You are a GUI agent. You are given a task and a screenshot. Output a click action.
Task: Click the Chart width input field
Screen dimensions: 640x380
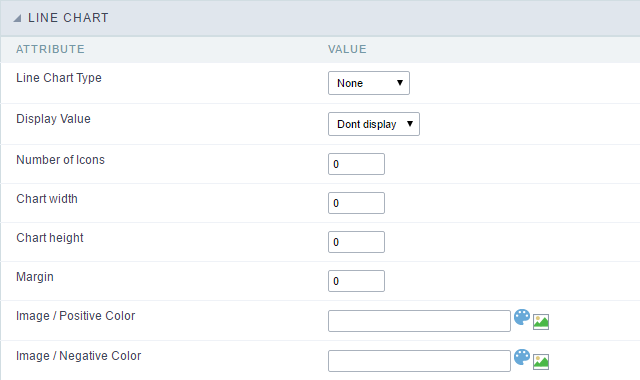pyautogui.click(x=356, y=203)
